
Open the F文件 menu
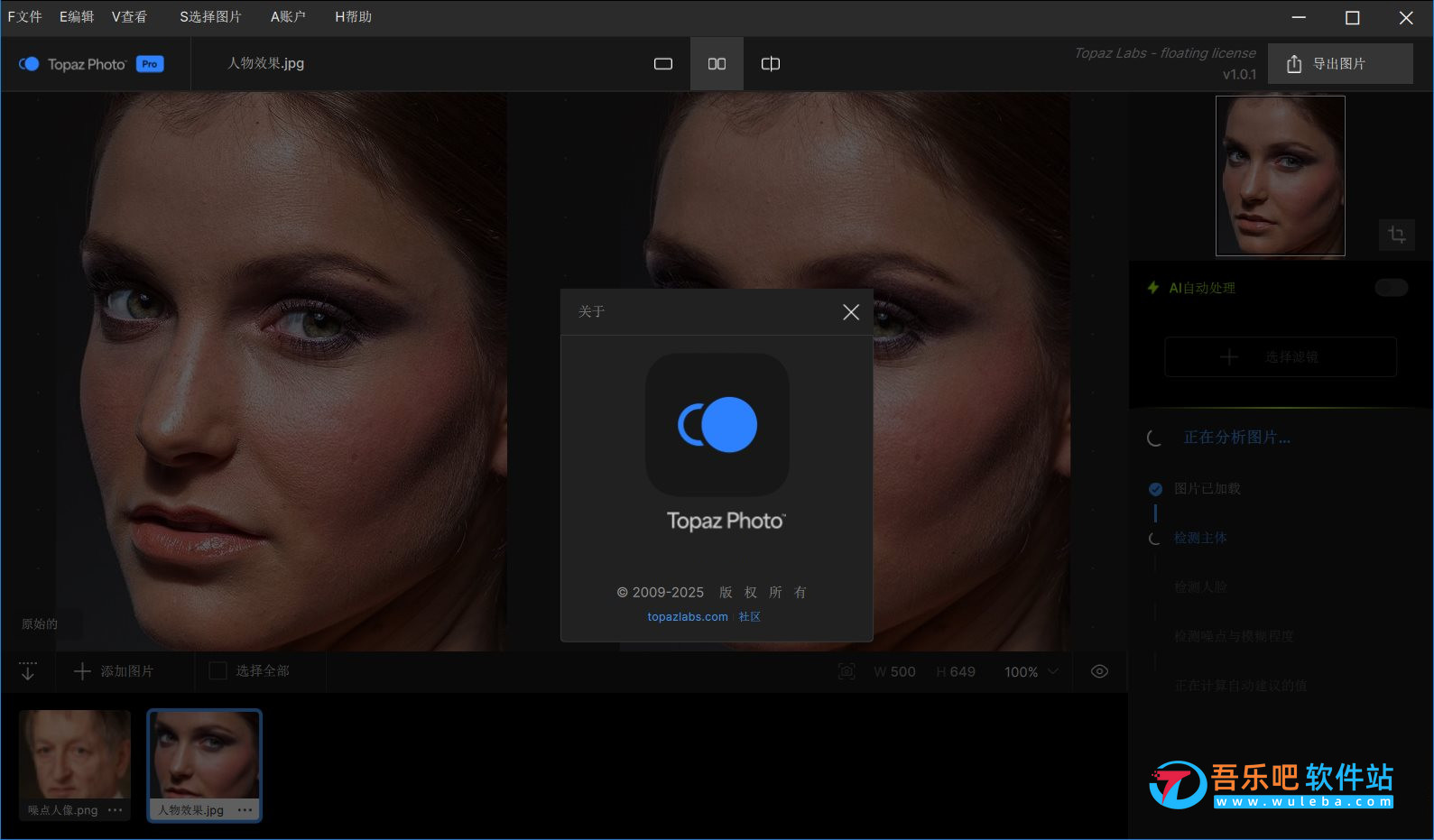(24, 17)
